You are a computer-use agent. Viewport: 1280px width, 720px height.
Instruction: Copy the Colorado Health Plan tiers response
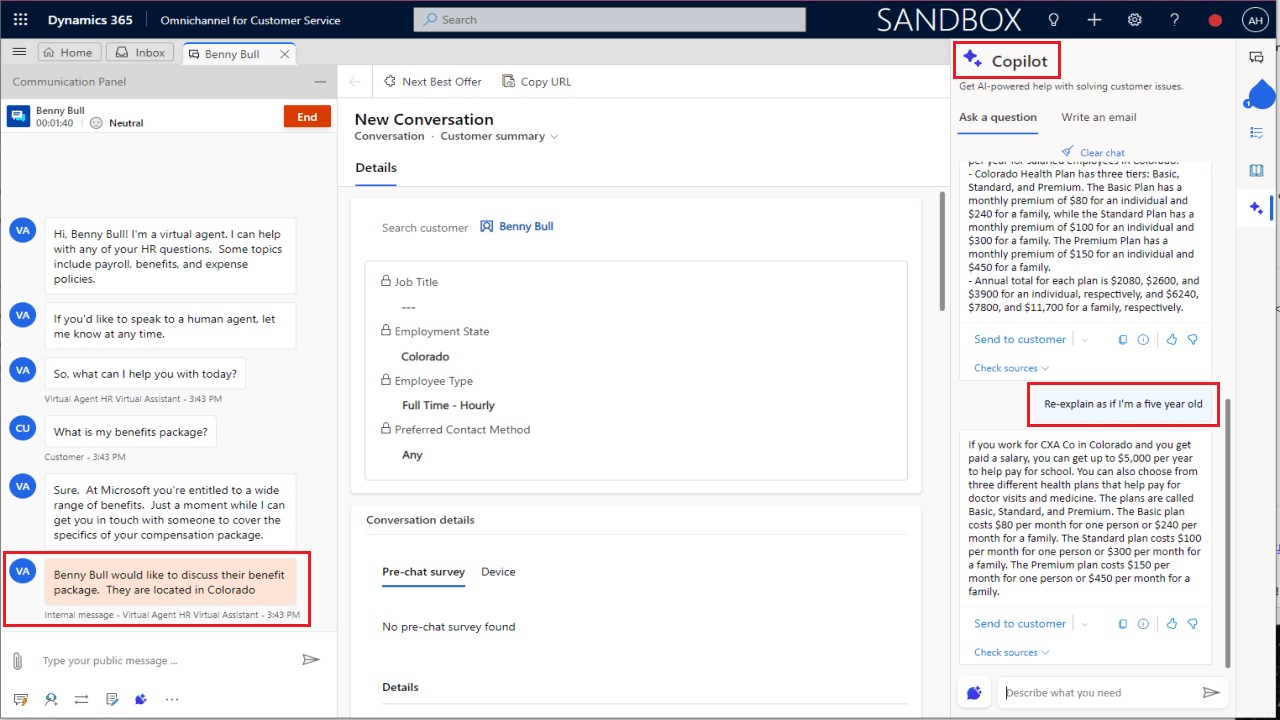pyautogui.click(x=1123, y=340)
